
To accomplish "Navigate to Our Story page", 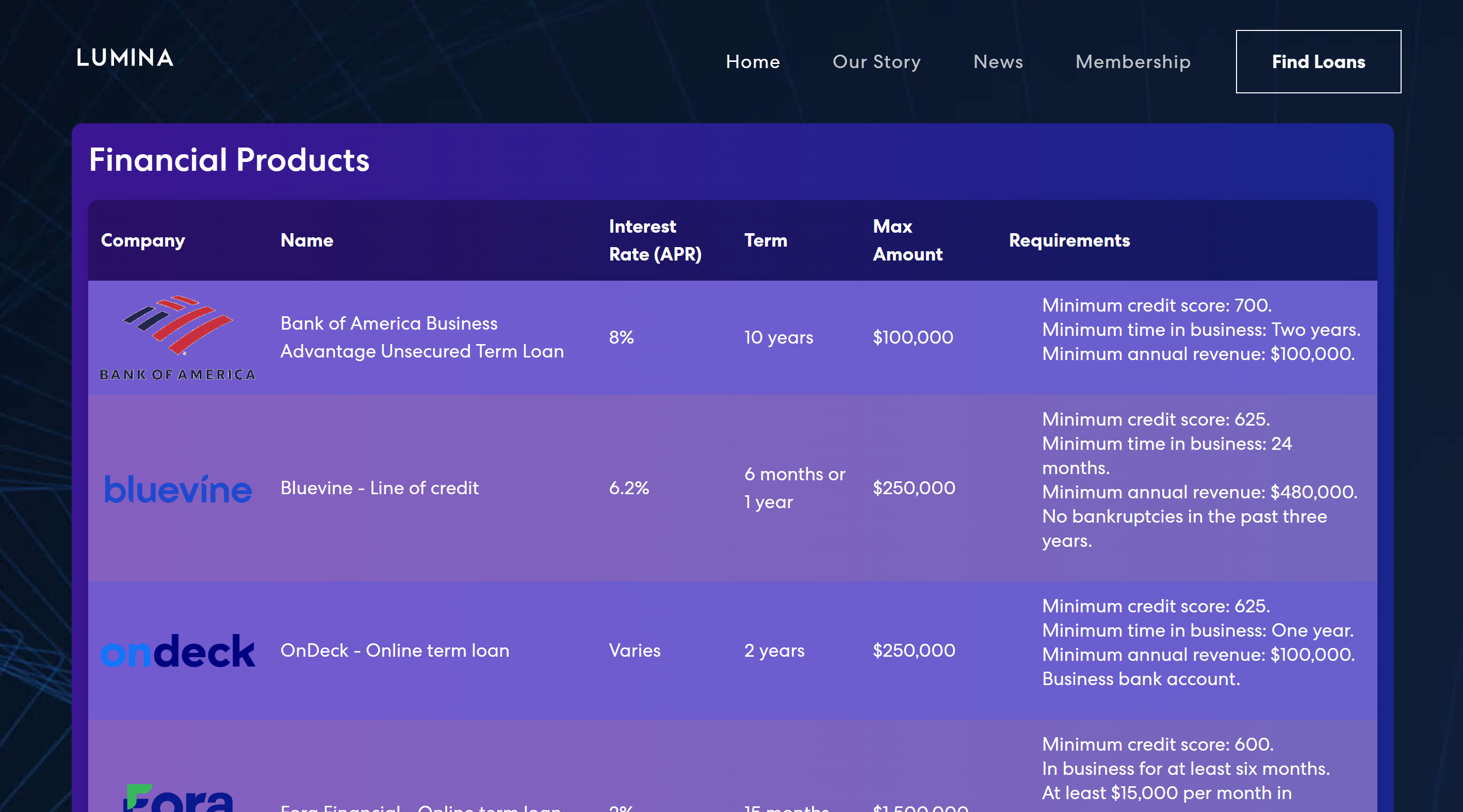I will 876,61.
